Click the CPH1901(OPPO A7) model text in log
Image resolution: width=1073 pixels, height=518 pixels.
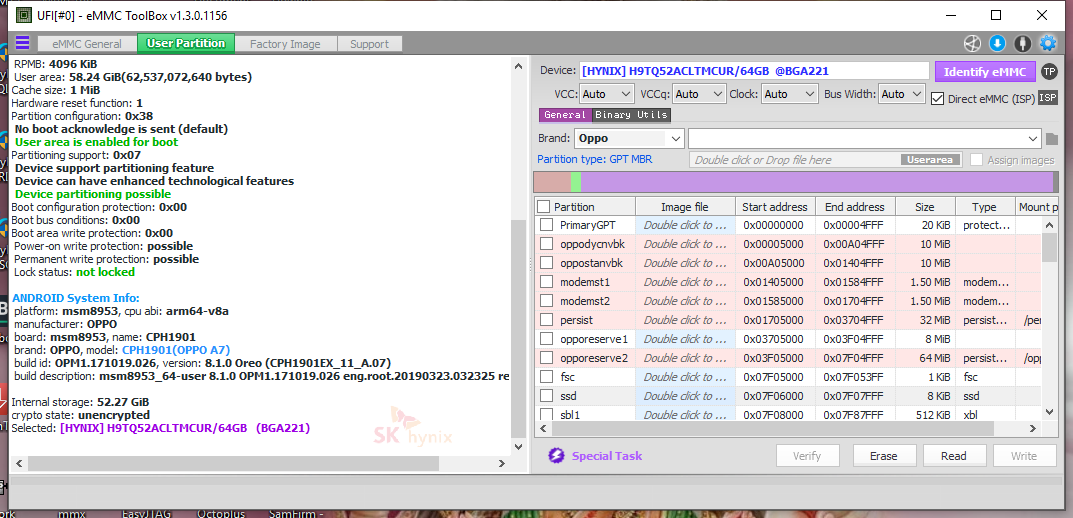click(177, 350)
